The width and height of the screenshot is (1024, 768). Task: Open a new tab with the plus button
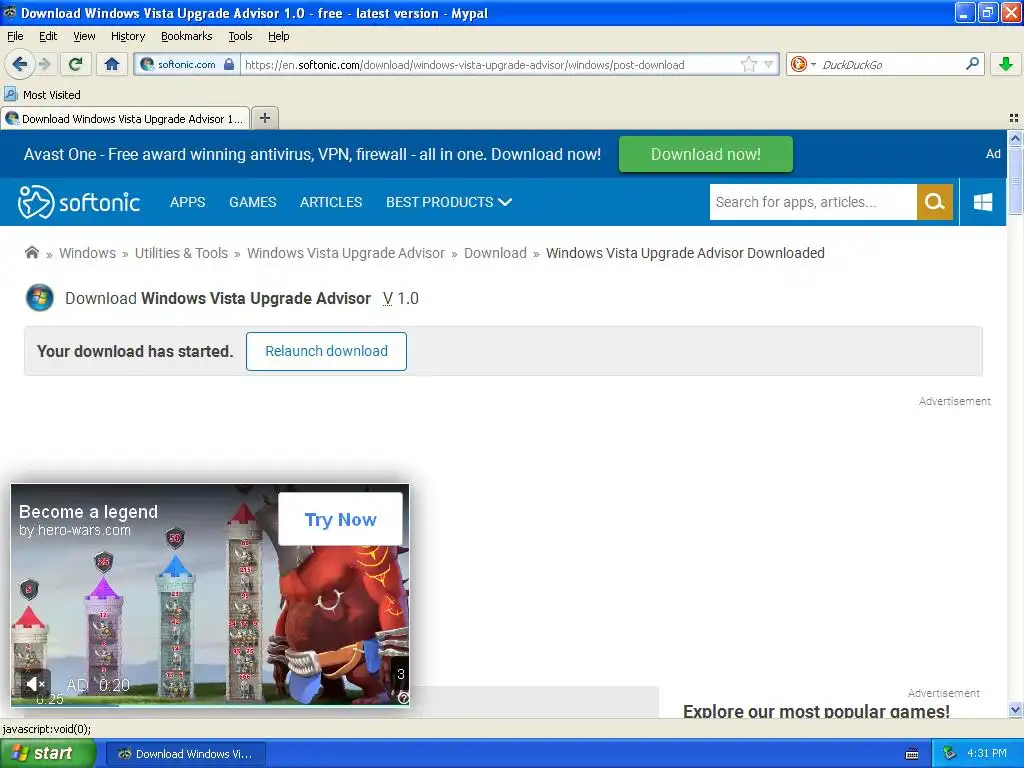click(264, 118)
